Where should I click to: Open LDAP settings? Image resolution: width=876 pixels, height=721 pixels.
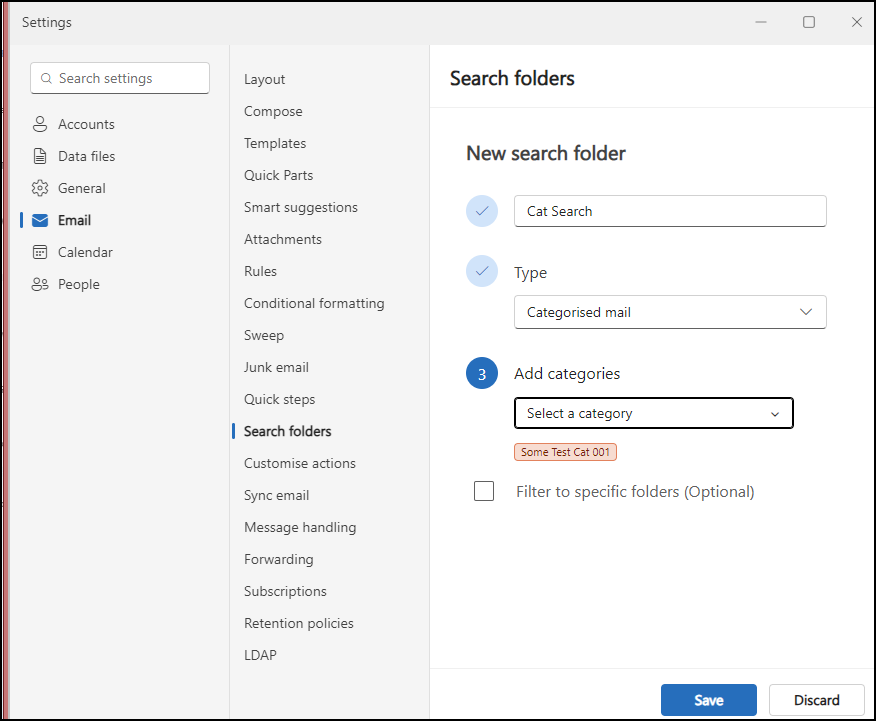pyautogui.click(x=260, y=655)
